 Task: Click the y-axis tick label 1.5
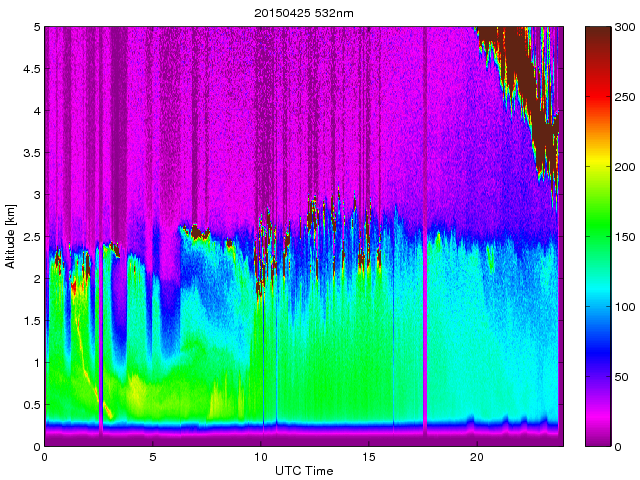click(32, 321)
